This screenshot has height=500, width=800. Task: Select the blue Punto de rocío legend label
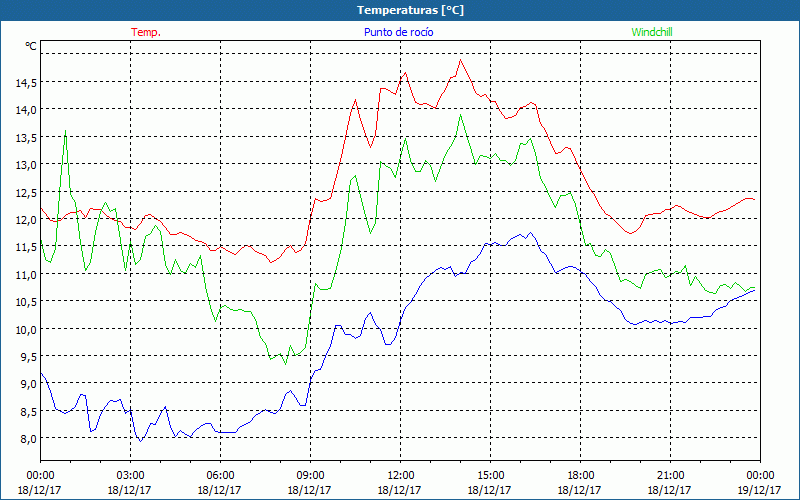398,32
